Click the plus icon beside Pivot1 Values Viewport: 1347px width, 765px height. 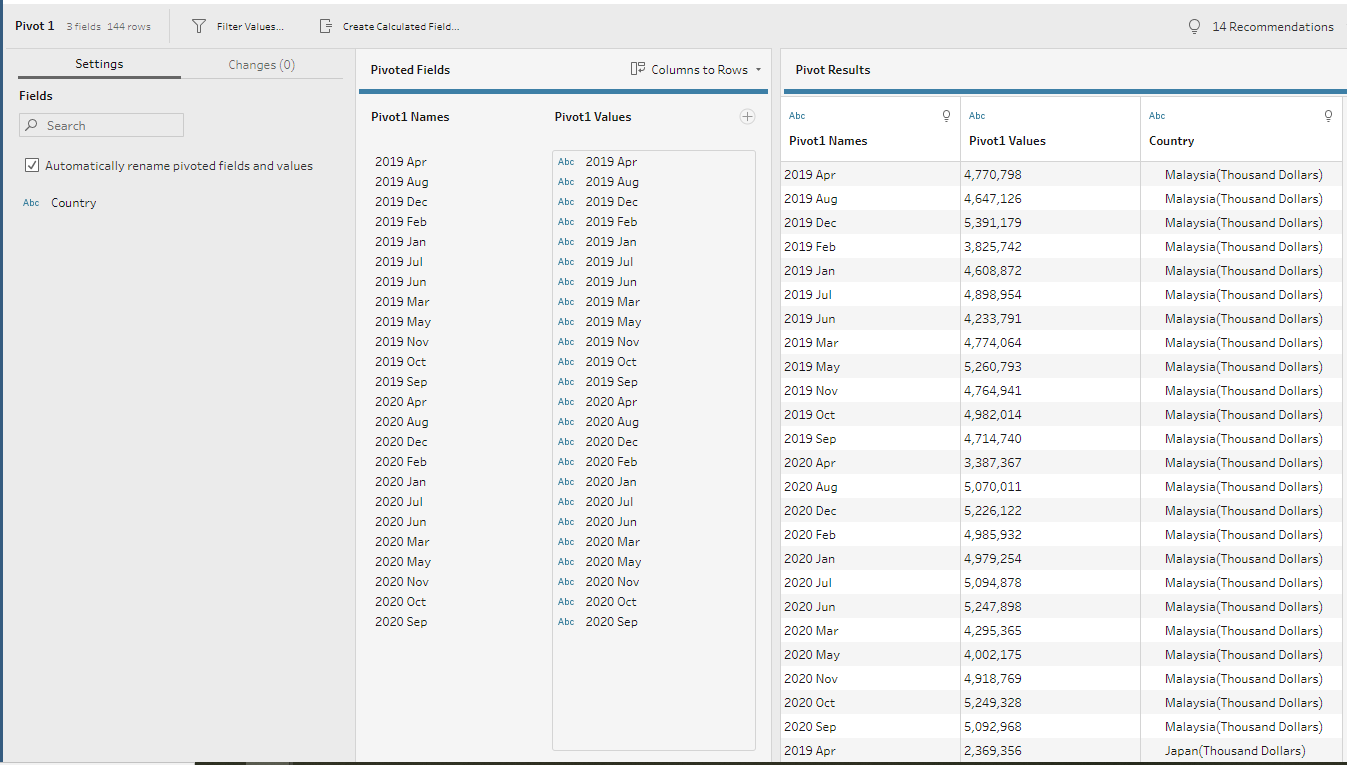[x=747, y=117]
